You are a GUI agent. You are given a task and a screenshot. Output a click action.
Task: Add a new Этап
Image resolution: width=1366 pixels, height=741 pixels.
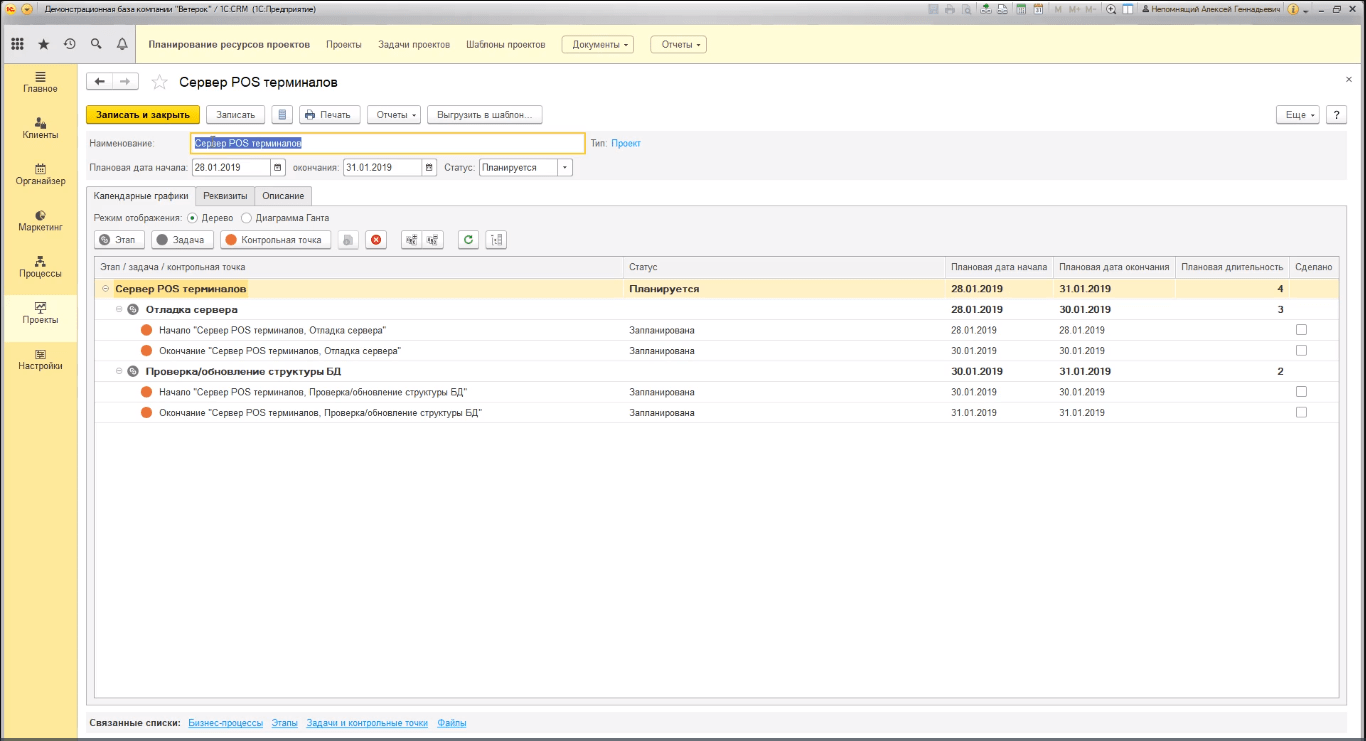tap(119, 240)
